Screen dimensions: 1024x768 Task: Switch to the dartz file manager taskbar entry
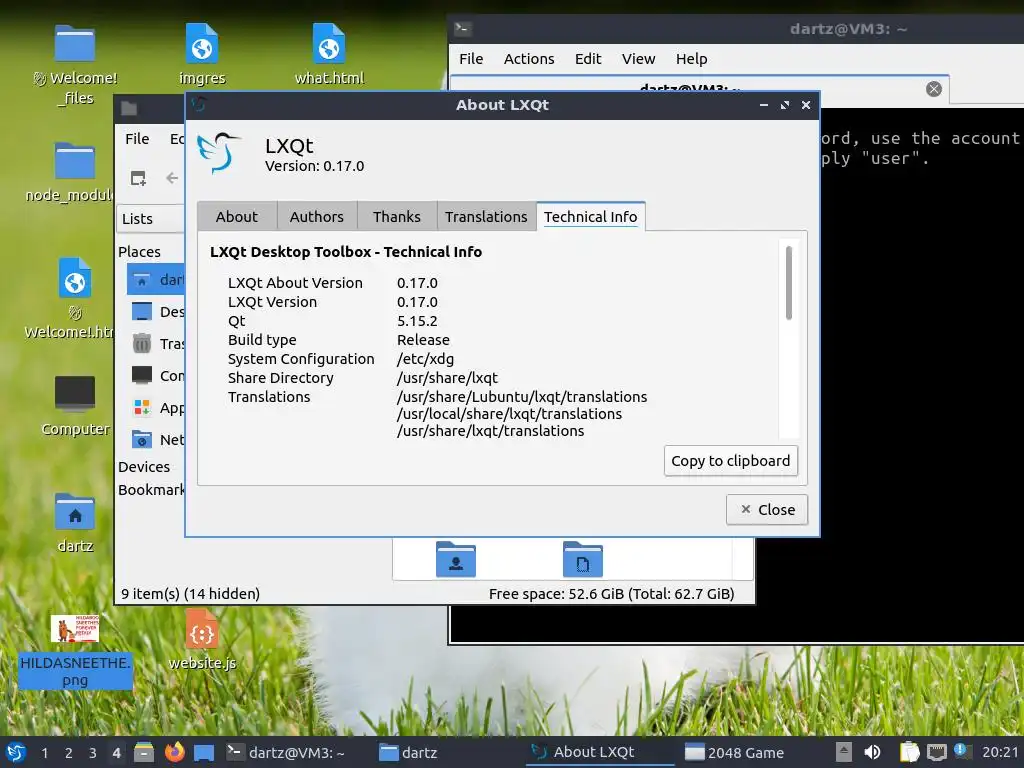coord(409,752)
